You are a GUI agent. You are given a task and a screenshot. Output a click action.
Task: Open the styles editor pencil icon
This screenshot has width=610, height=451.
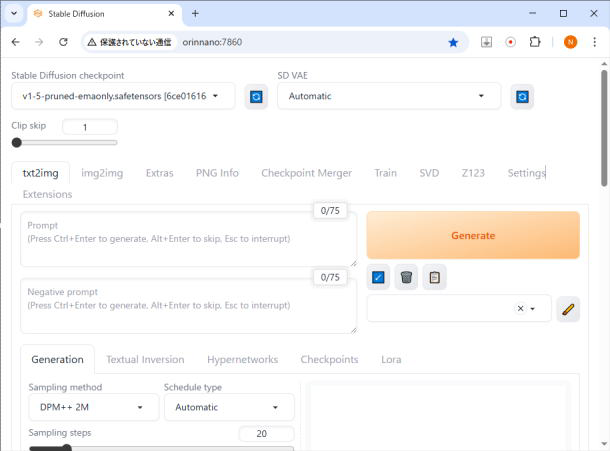[567, 309]
